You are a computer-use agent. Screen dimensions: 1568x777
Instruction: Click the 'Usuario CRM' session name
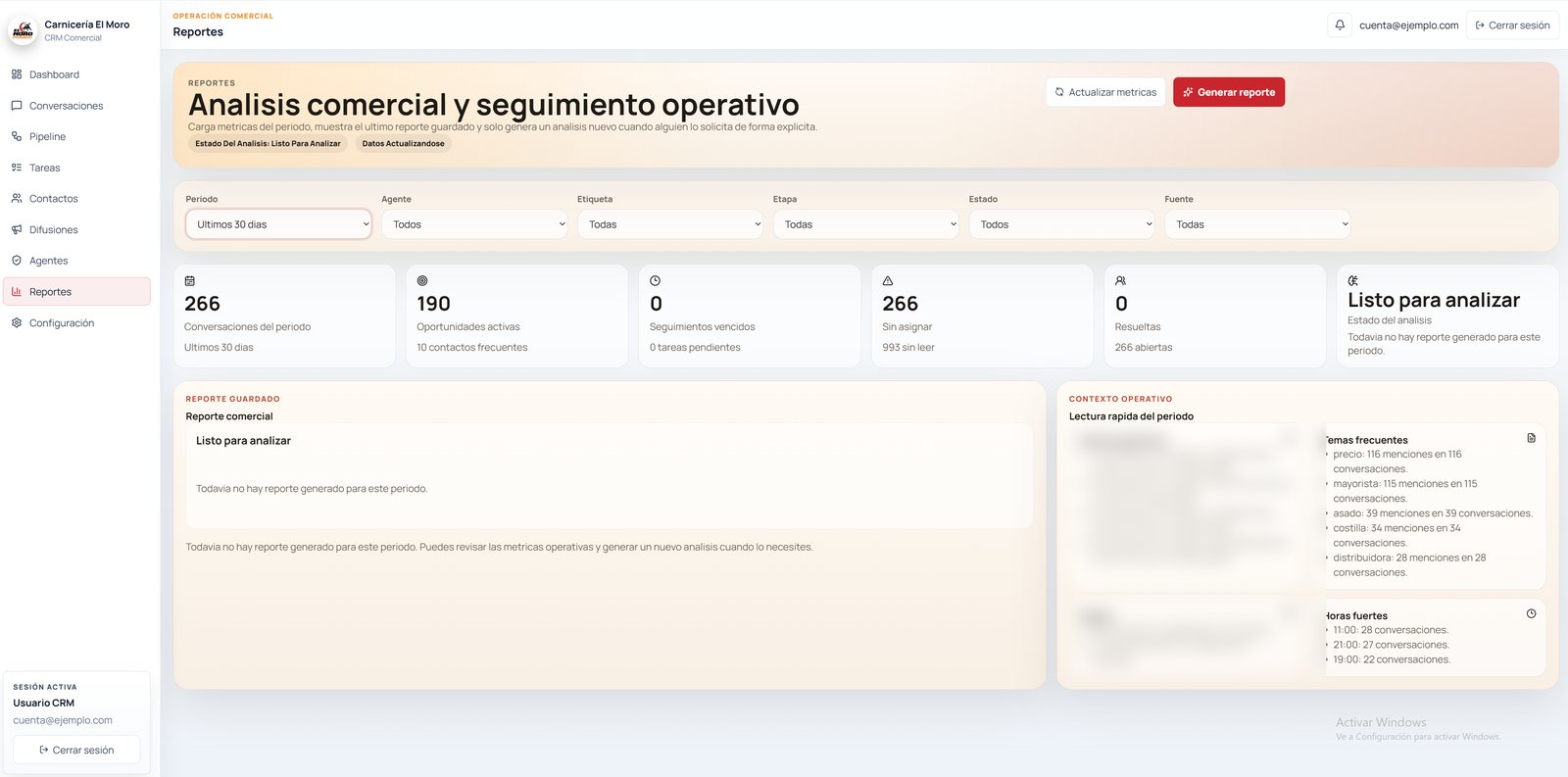click(44, 704)
